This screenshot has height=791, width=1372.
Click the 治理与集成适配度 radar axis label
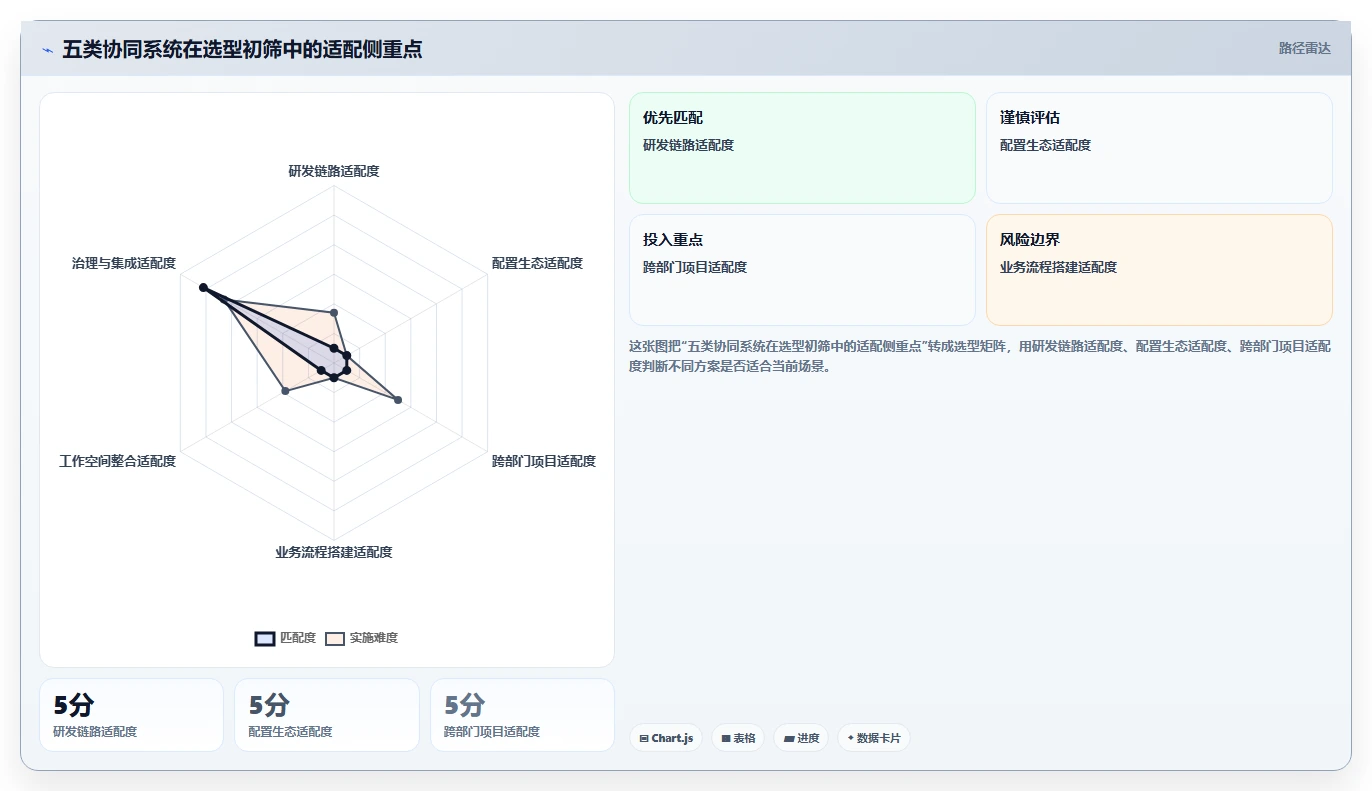[x=124, y=264]
